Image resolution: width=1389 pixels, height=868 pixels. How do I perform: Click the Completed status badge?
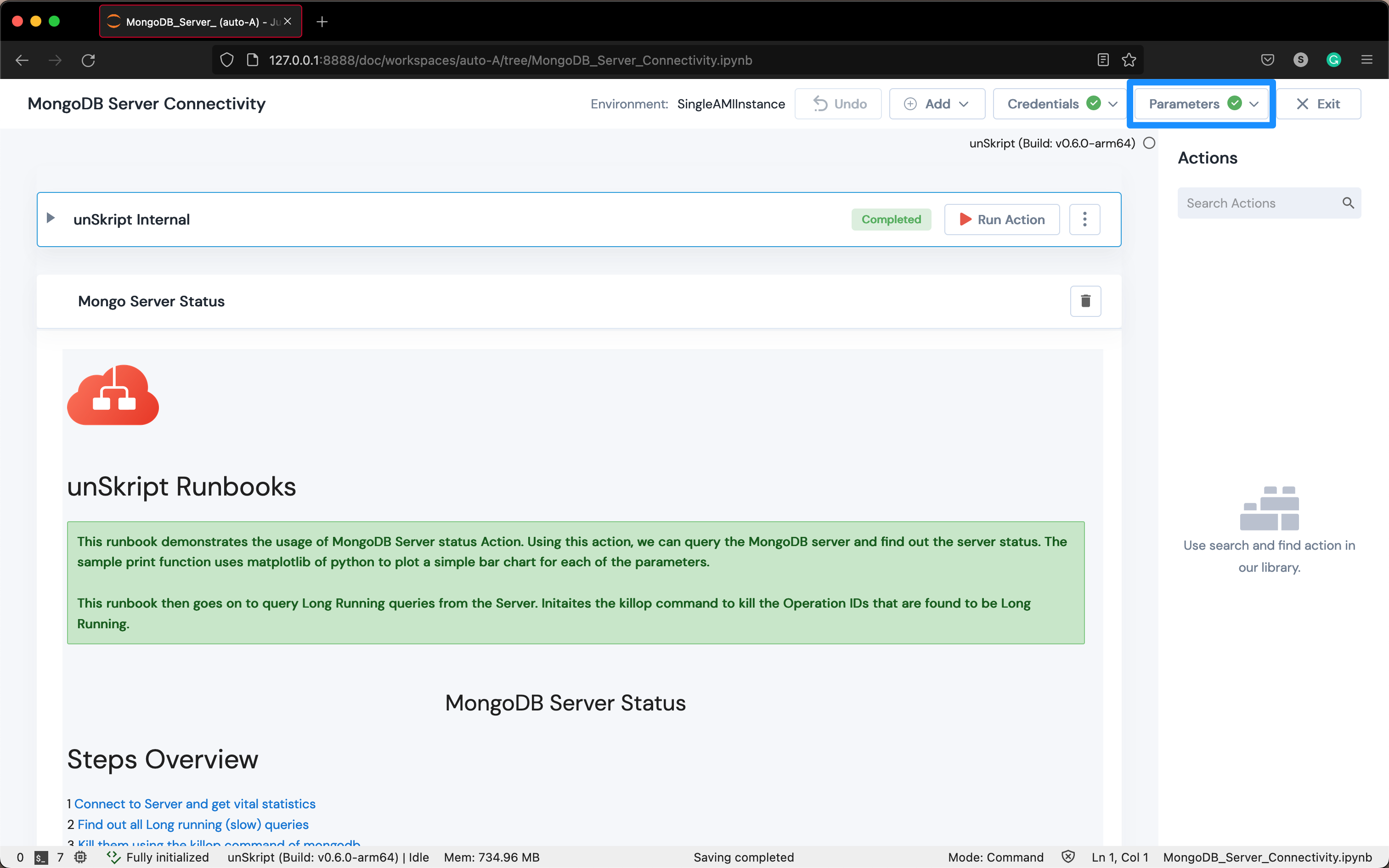pyautogui.click(x=891, y=220)
